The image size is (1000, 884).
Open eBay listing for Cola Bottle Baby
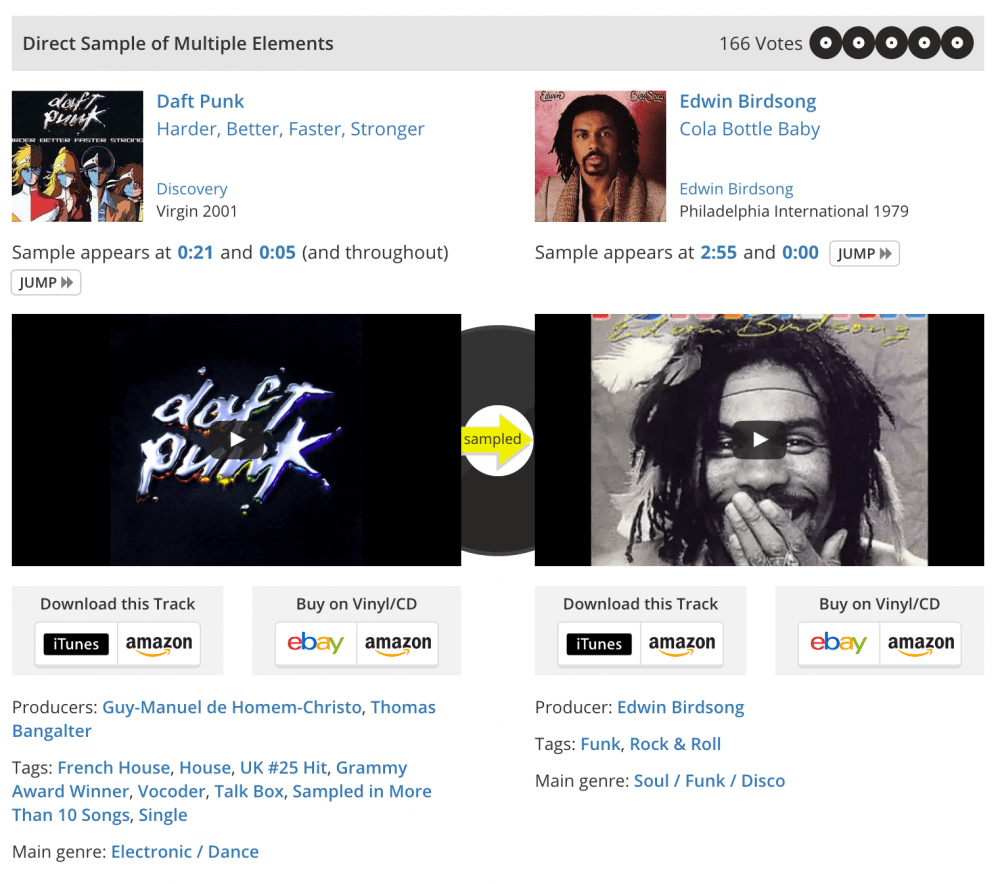click(x=838, y=644)
